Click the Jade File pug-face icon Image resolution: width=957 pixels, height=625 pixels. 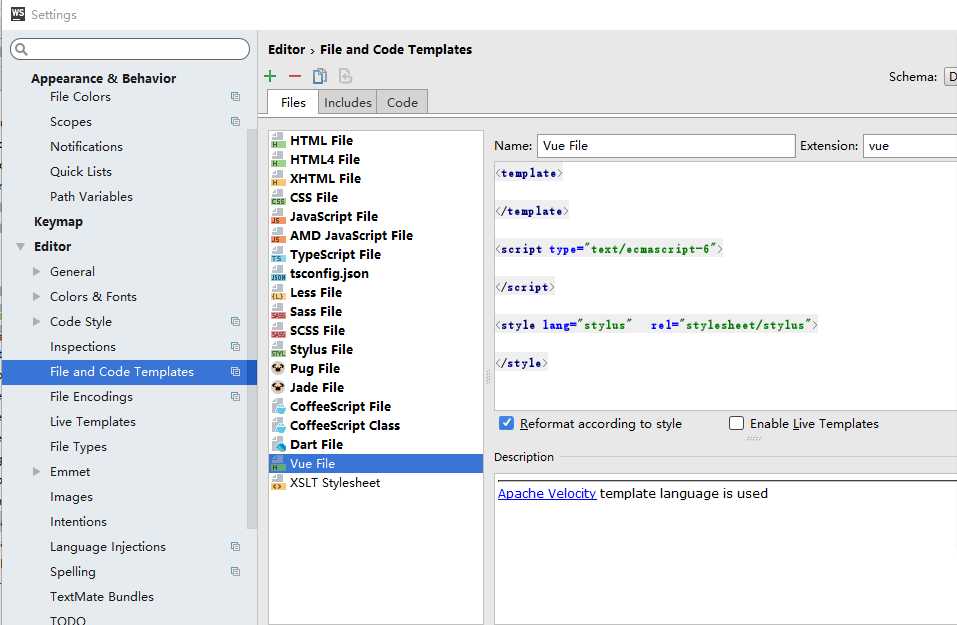pyautogui.click(x=278, y=387)
